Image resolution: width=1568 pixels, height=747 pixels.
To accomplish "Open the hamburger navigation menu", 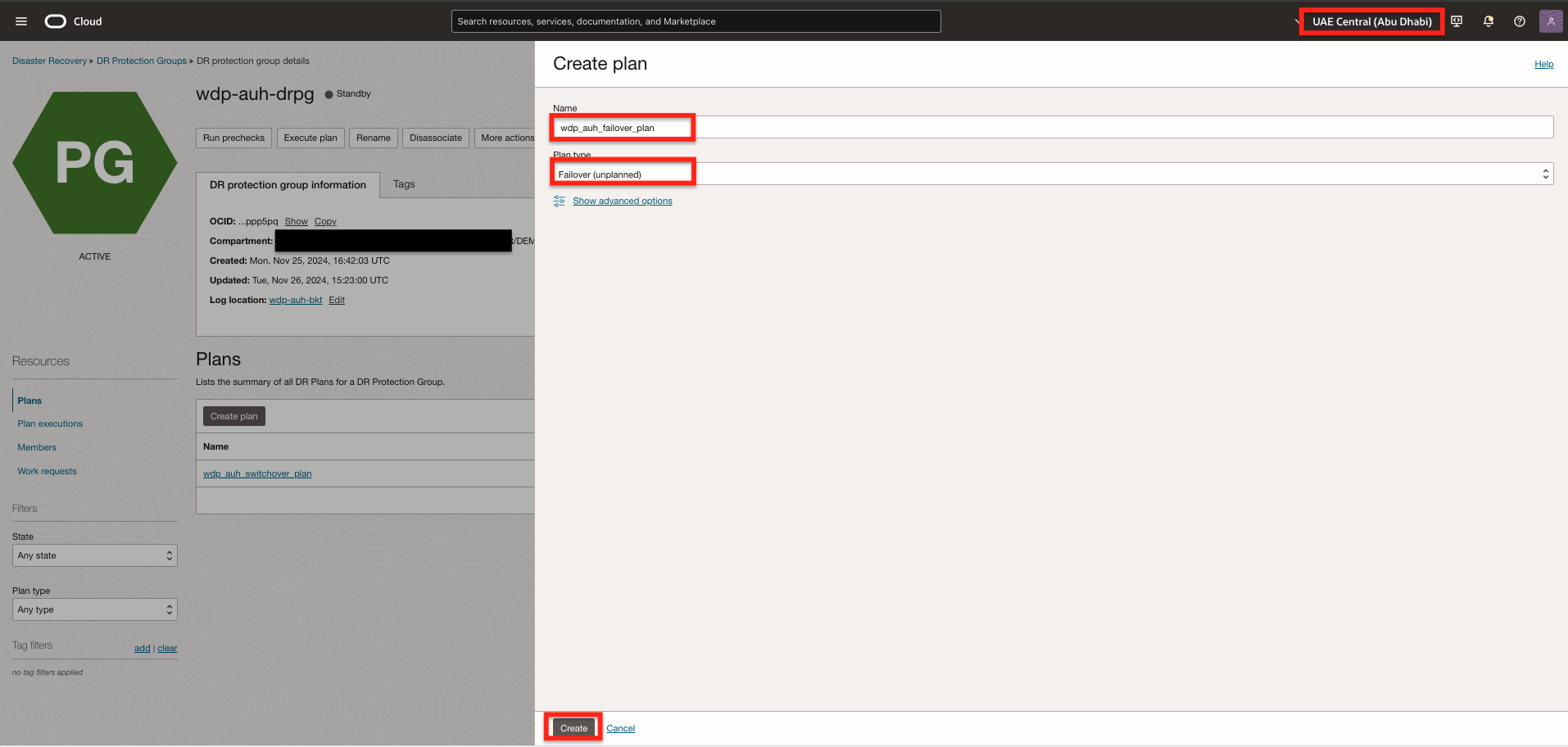I will (x=21, y=21).
